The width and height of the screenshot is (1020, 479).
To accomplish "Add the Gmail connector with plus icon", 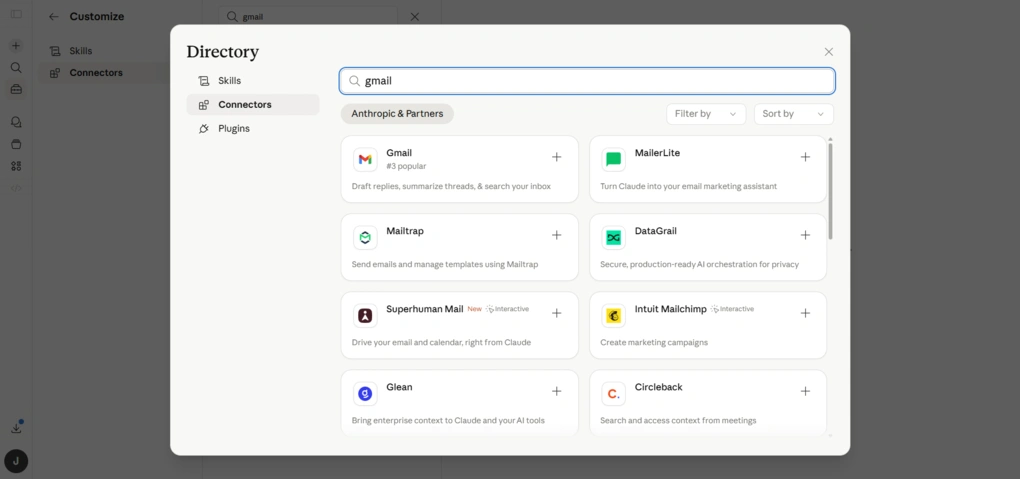I will tap(556, 157).
